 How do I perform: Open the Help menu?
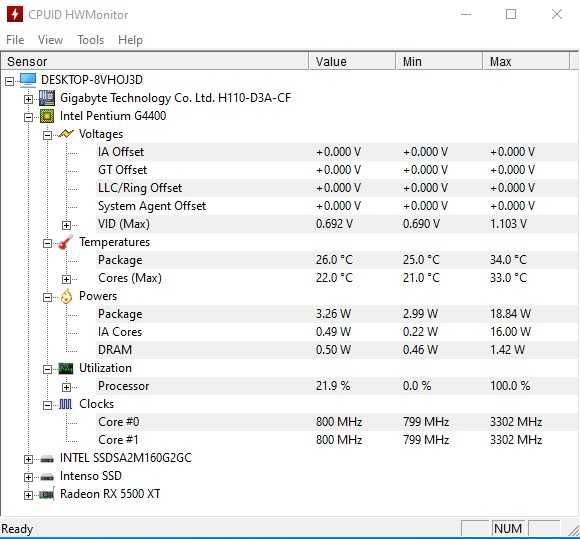pos(130,40)
